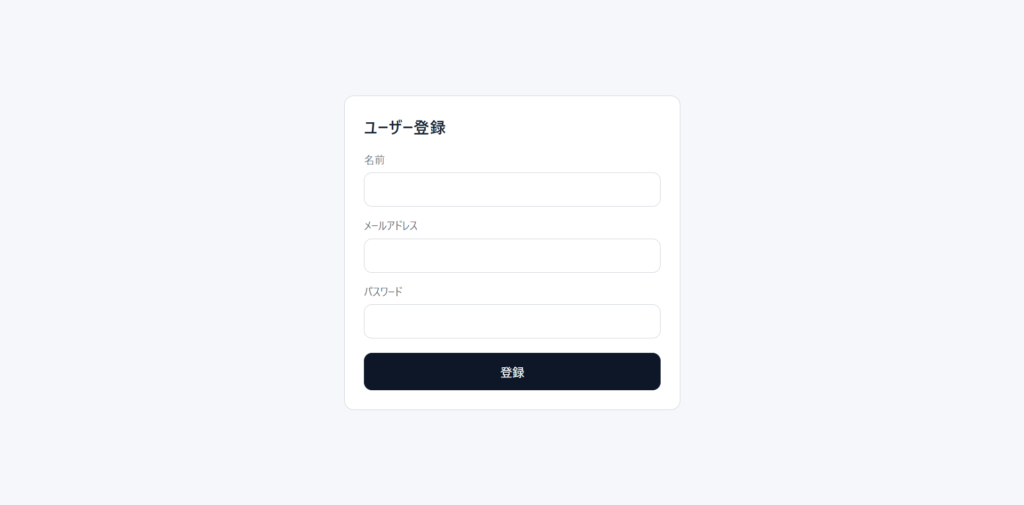
Task: Click the 名前 input field
Action: pos(512,190)
